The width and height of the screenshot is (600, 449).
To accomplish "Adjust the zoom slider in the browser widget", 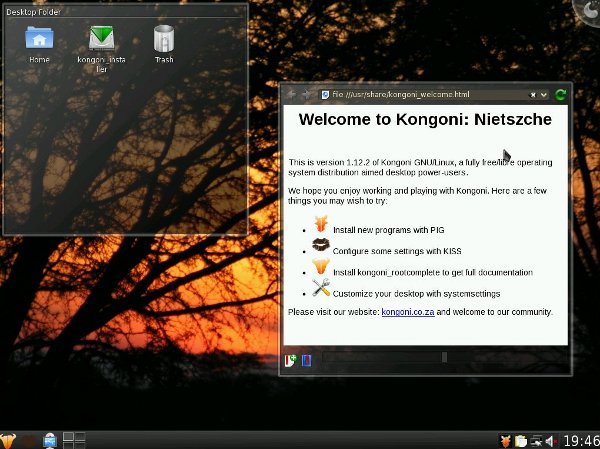I will pos(444,357).
